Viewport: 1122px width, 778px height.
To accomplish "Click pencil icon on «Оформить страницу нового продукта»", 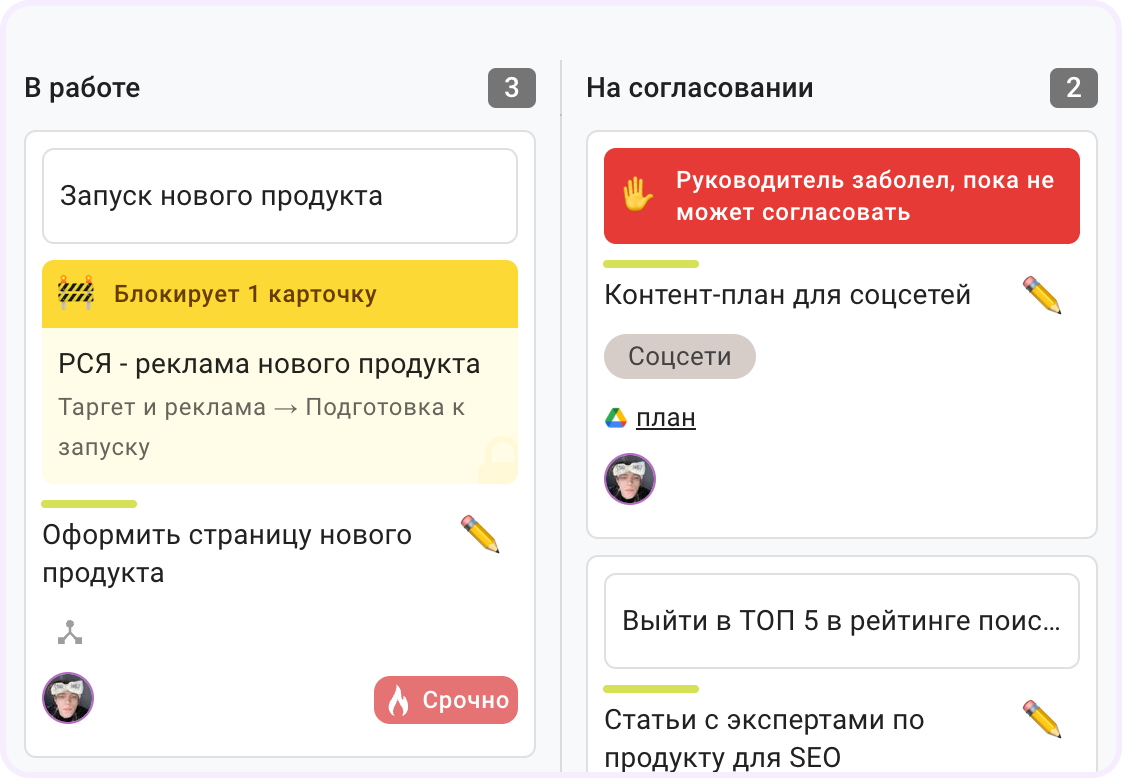I will (480, 534).
